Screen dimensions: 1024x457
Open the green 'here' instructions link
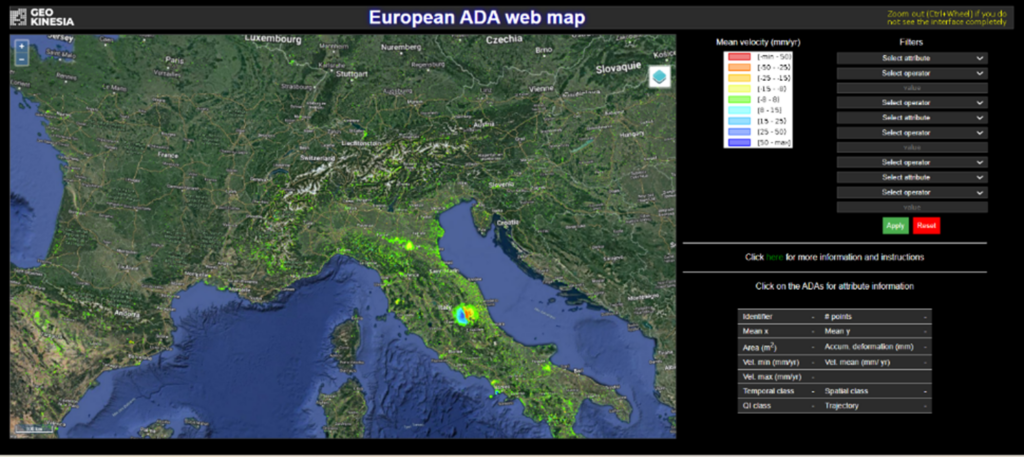tap(774, 257)
